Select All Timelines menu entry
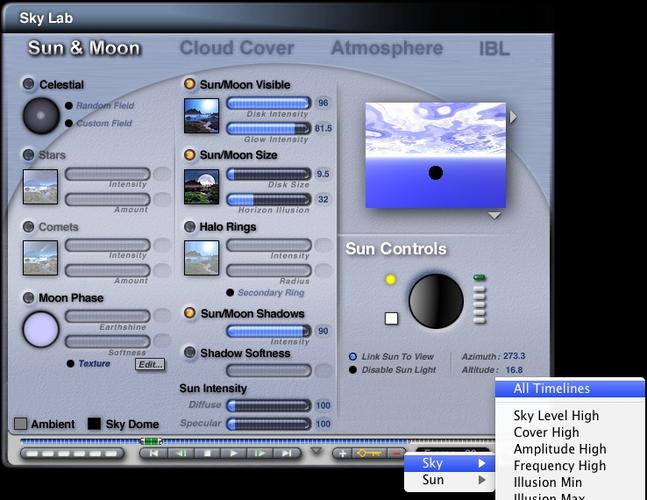The image size is (647, 500). [570, 388]
